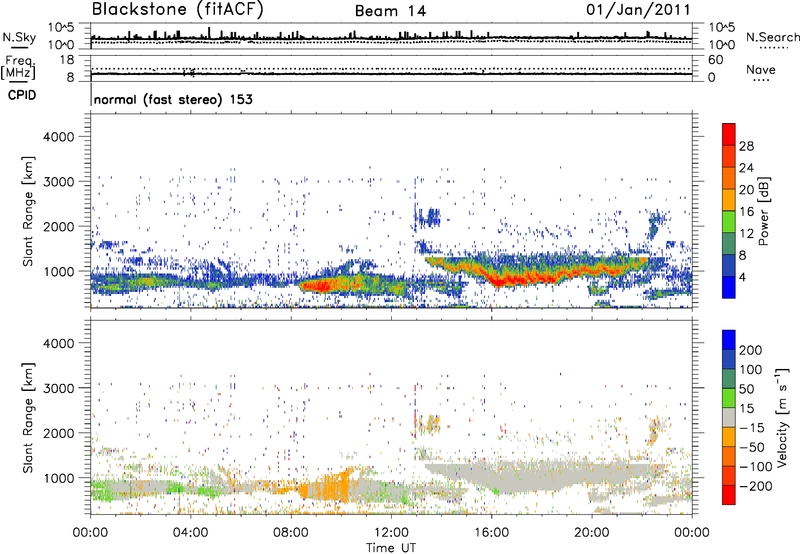Pick green Velocity segment between 15 and 50

pyautogui.click(x=729, y=399)
